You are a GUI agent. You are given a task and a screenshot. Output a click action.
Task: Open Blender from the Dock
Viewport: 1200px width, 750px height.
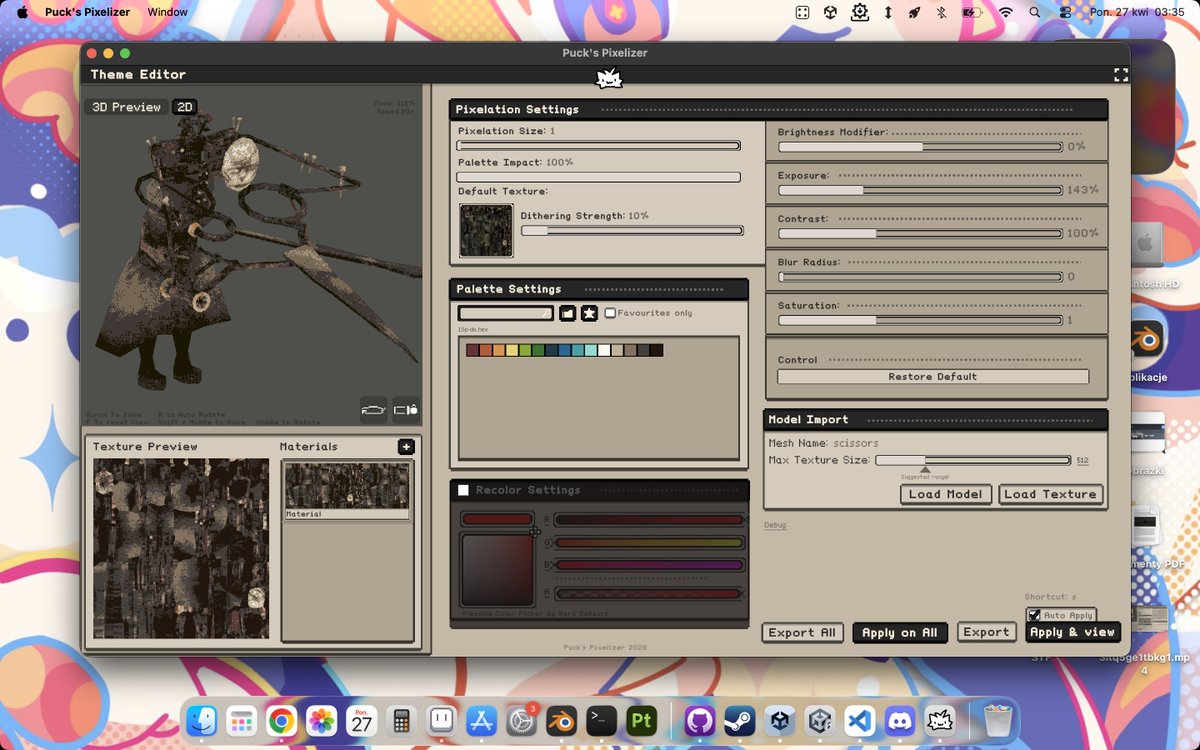coord(560,720)
